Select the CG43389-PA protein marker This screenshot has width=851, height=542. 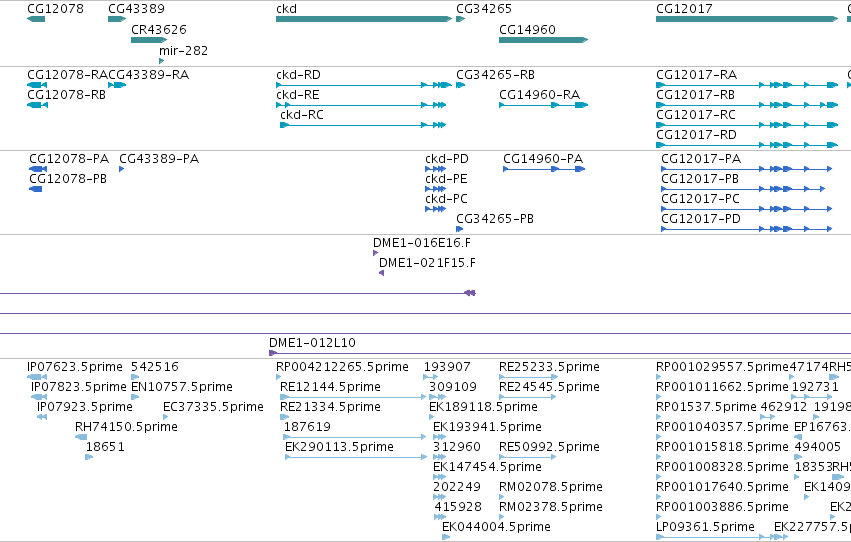122,169
